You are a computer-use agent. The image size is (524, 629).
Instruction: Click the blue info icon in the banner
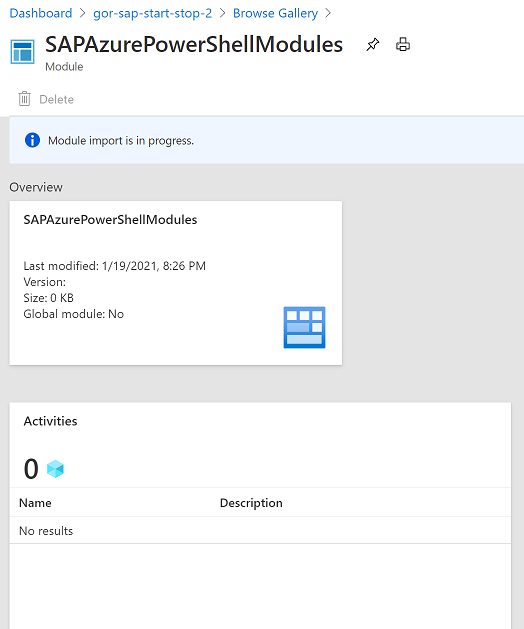click(x=32, y=140)
